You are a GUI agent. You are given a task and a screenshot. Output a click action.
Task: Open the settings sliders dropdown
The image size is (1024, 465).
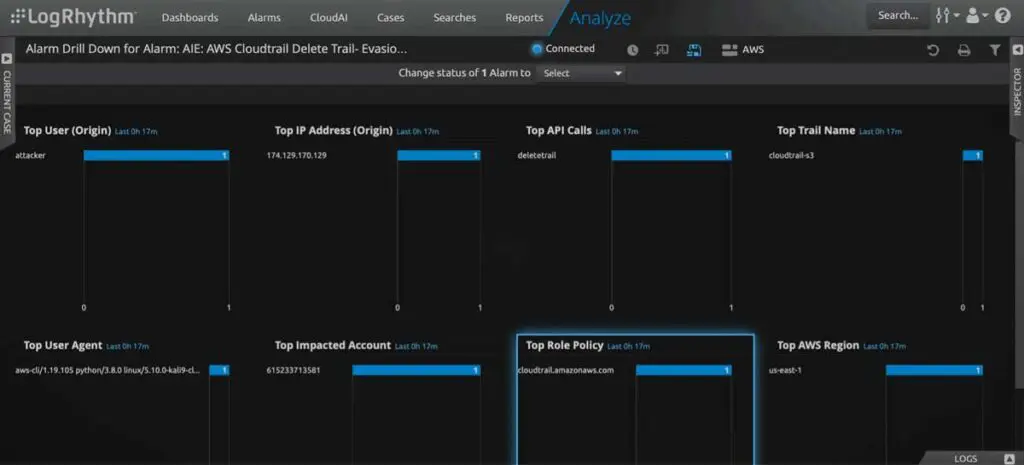point(947,16)
